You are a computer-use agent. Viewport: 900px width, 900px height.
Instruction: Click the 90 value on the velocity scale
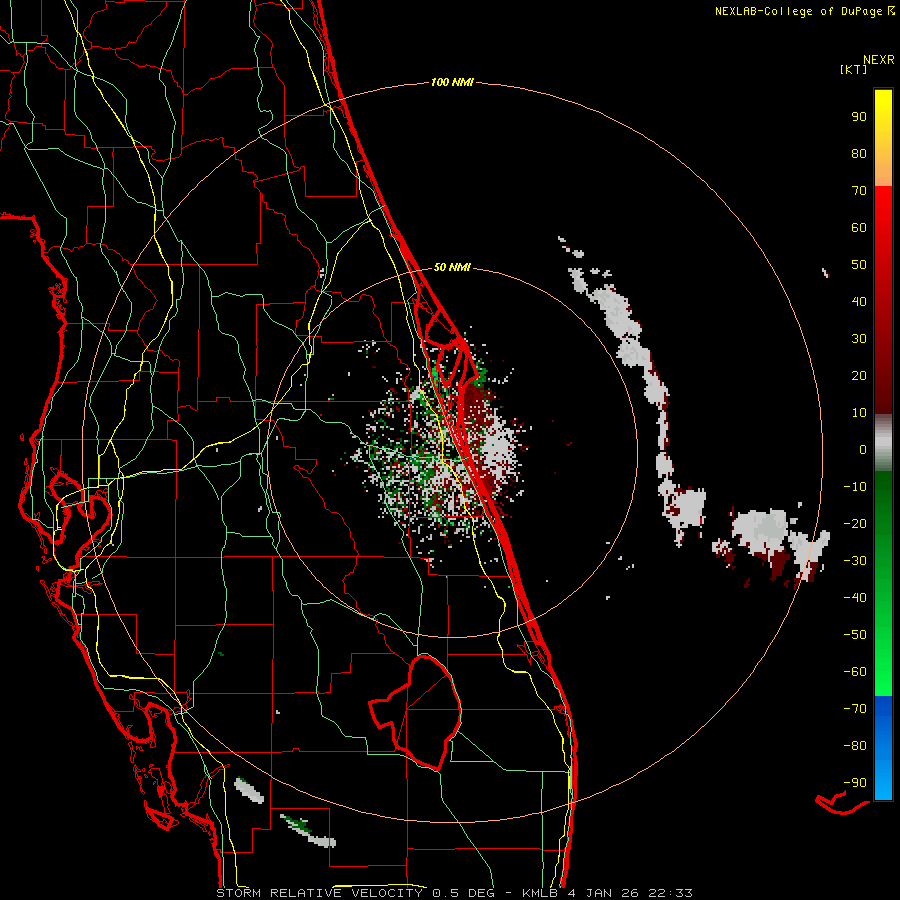point(859,117)
